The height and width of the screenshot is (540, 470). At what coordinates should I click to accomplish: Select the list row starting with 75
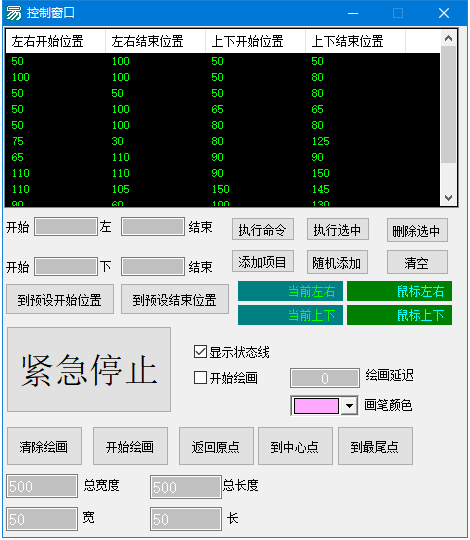pyautogui.click(x=222, y=141)
